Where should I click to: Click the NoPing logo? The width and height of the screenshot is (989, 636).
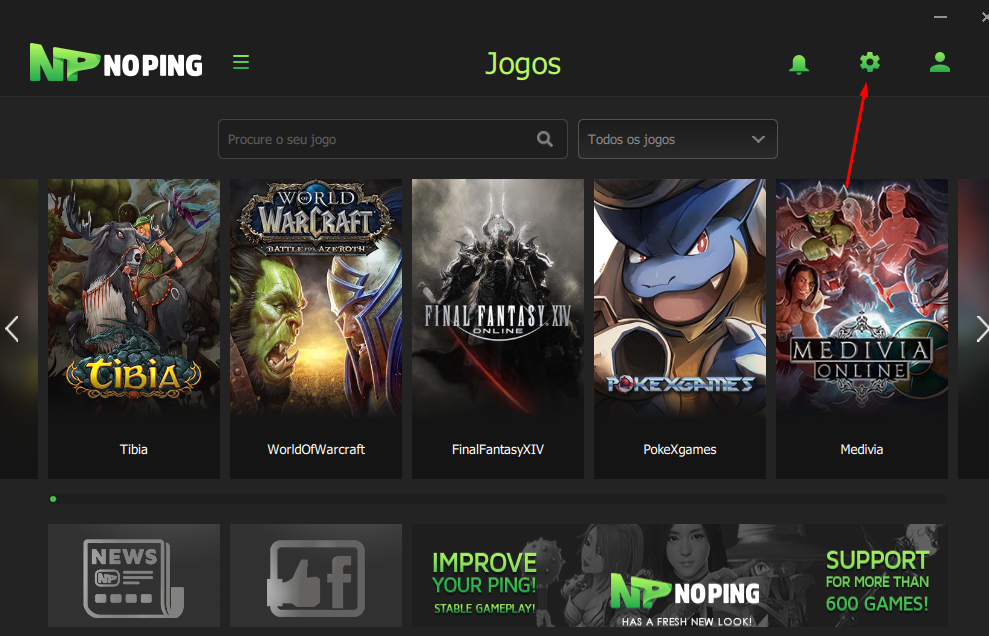coord(116,62)
